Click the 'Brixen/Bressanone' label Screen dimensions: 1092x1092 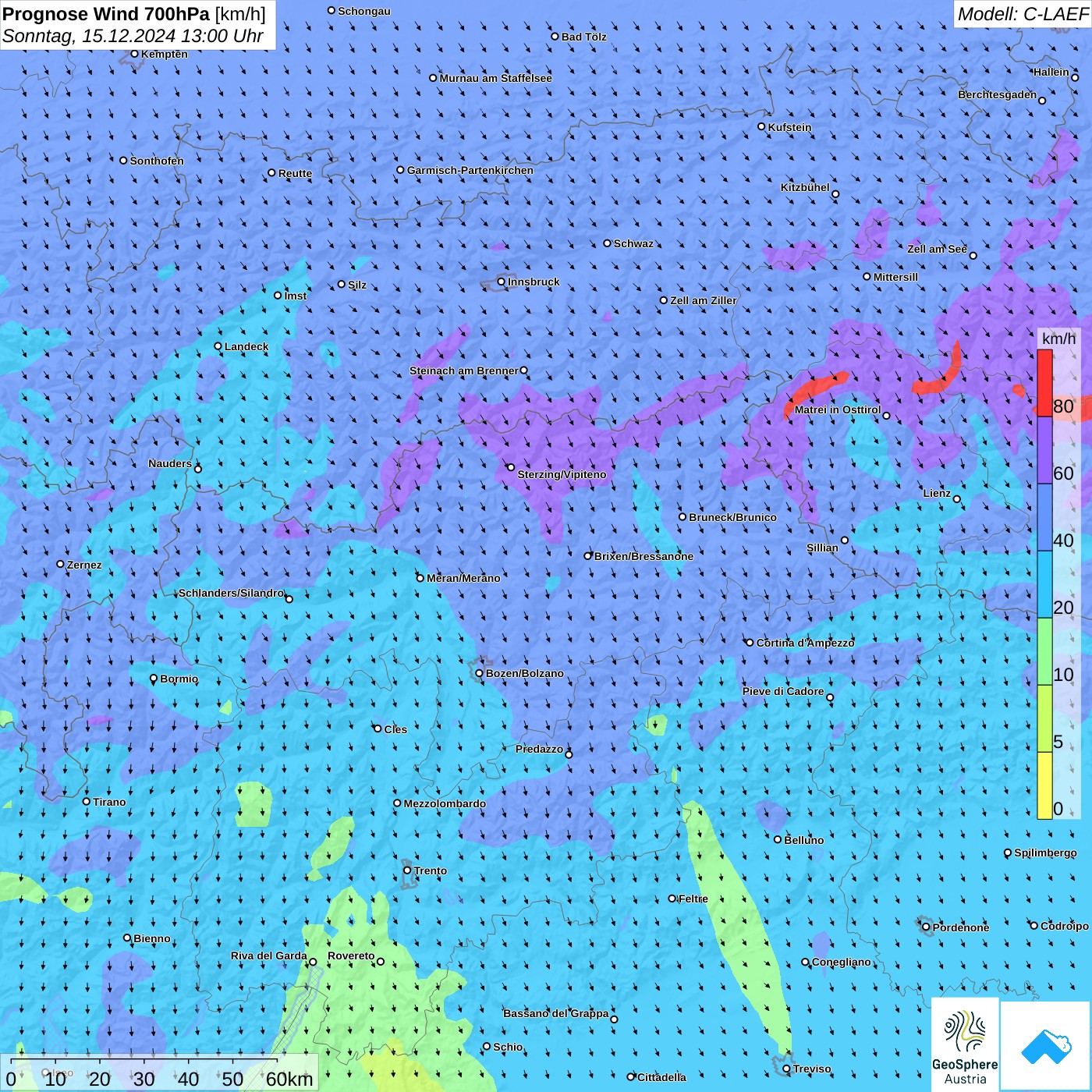pos(644,556)
